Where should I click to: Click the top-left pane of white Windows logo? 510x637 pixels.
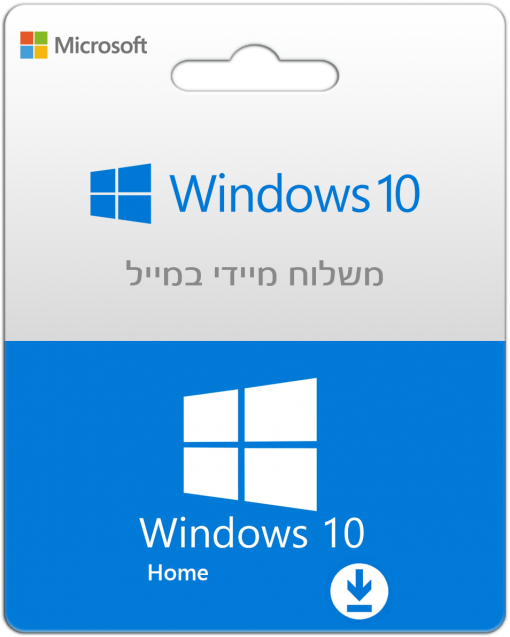[x=211, y=416]
